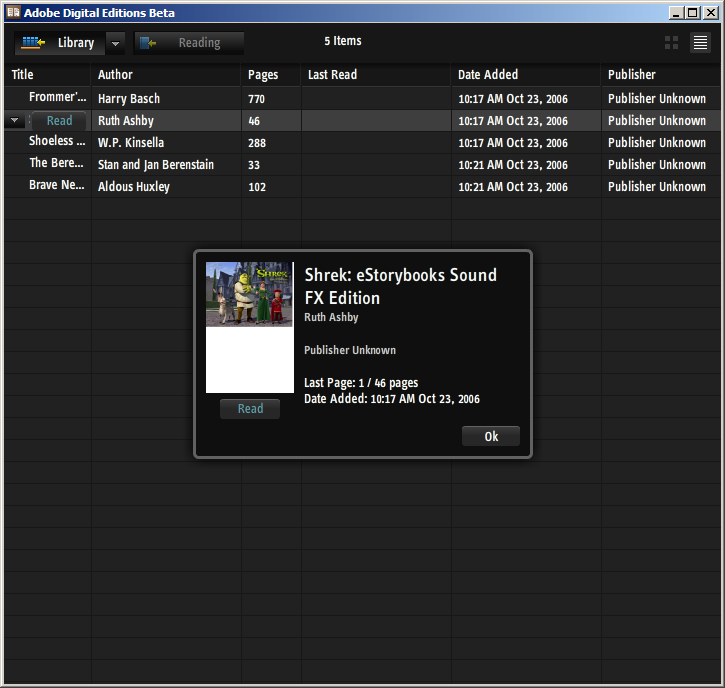Maximize the Adobe Digital Editions window

pyautogui.click(x=693, y=13)
